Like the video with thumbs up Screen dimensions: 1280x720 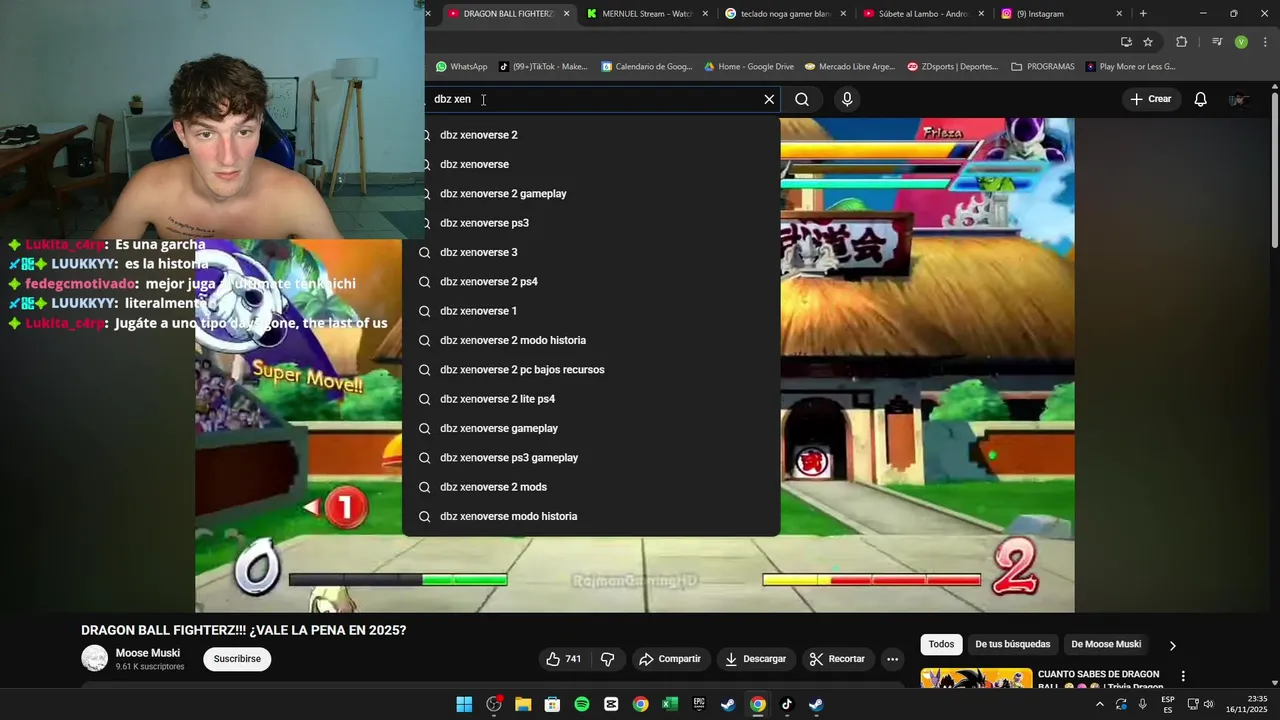tap(563, 659)
